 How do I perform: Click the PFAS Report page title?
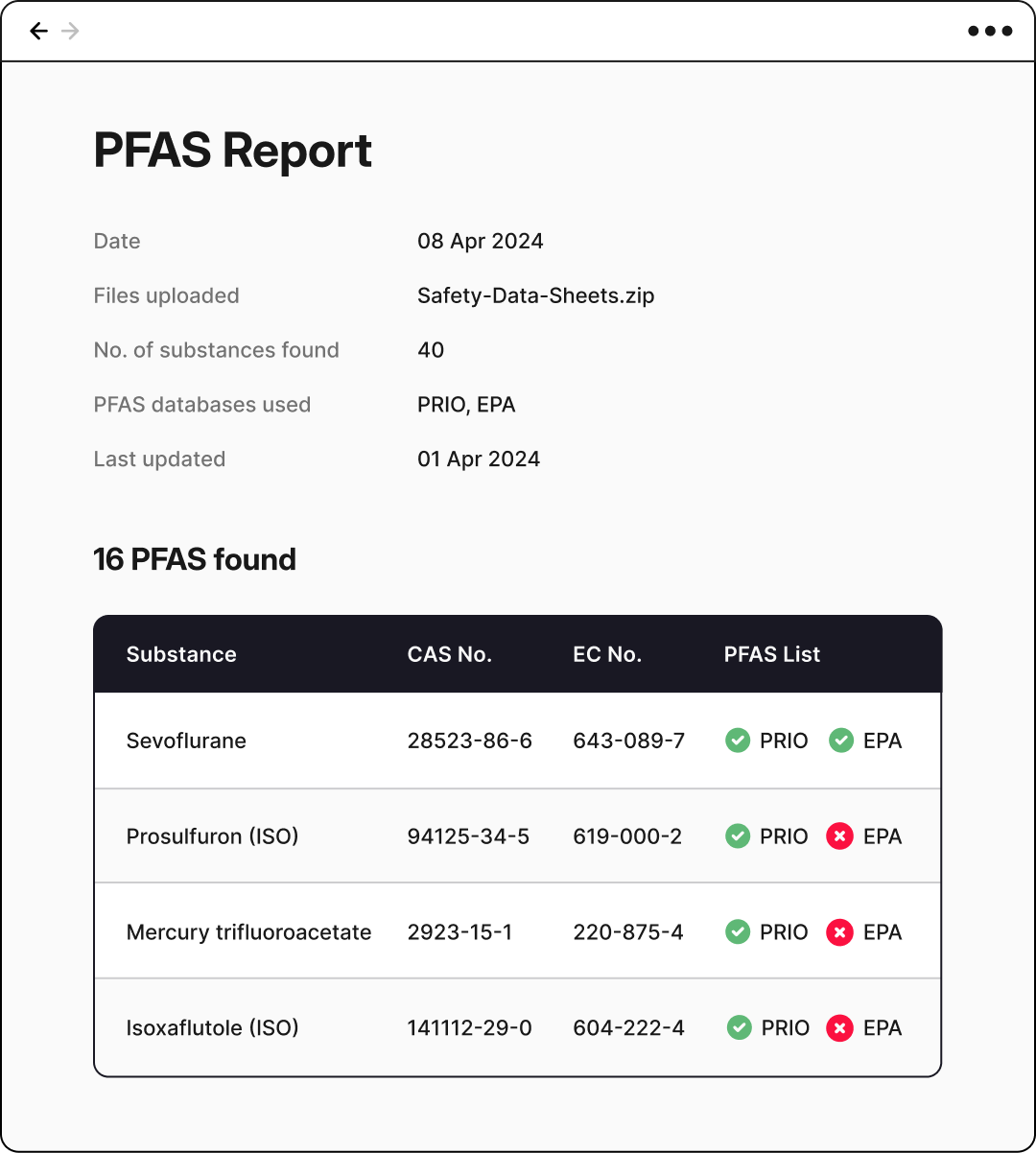pyautogui.click(x=232, y=151)
